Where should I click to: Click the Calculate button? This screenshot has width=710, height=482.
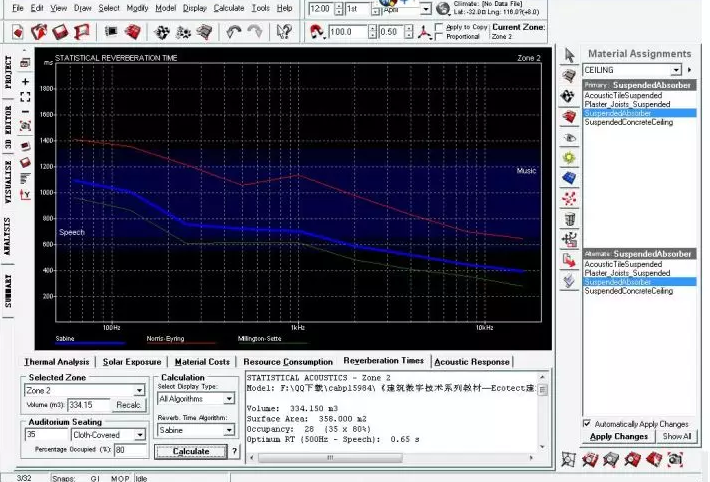coord(191,451)
